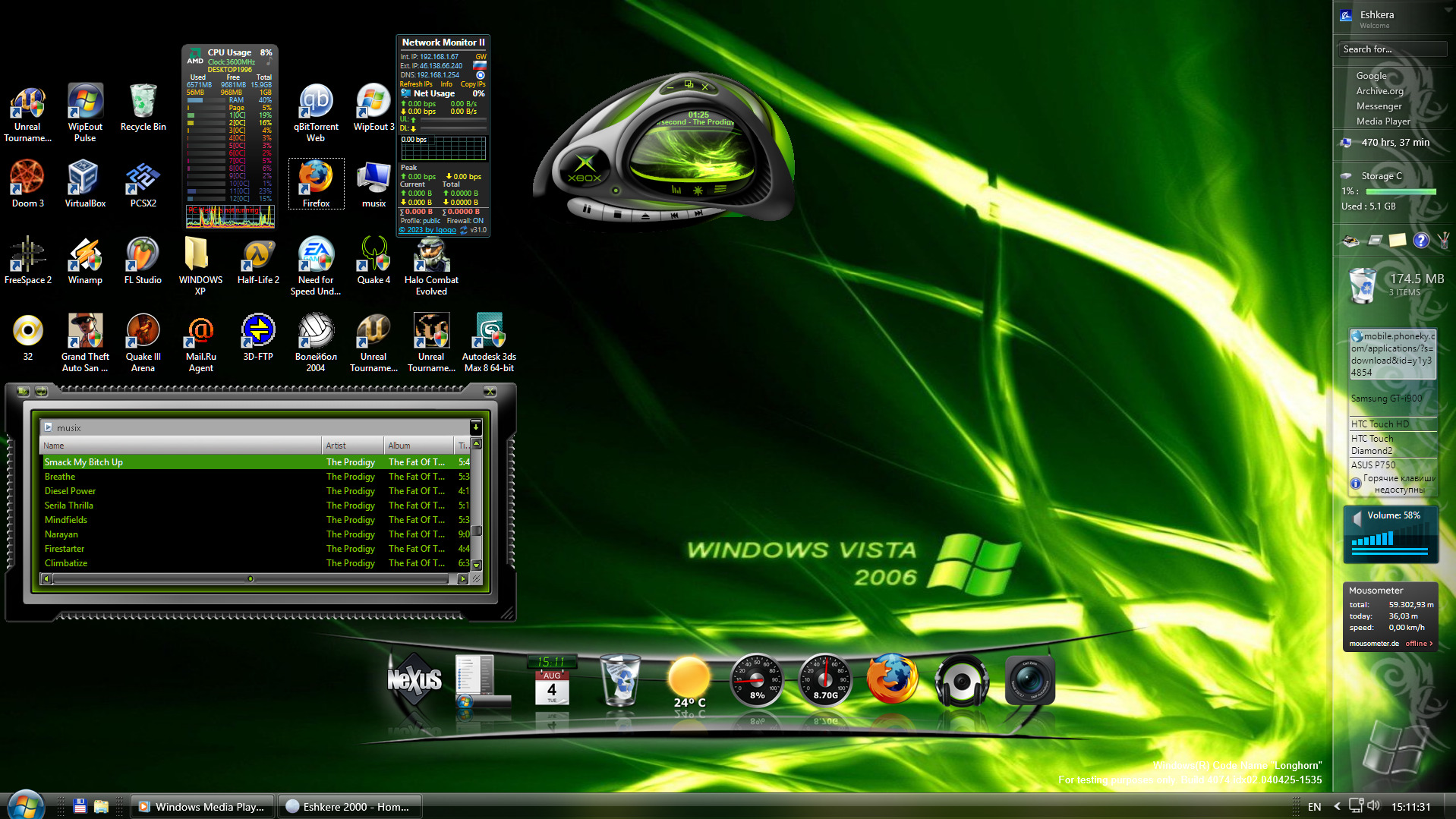This screenshot has height=819, width=1456.
Task: Click the EN language indicator
Action: pos(1314,807)
